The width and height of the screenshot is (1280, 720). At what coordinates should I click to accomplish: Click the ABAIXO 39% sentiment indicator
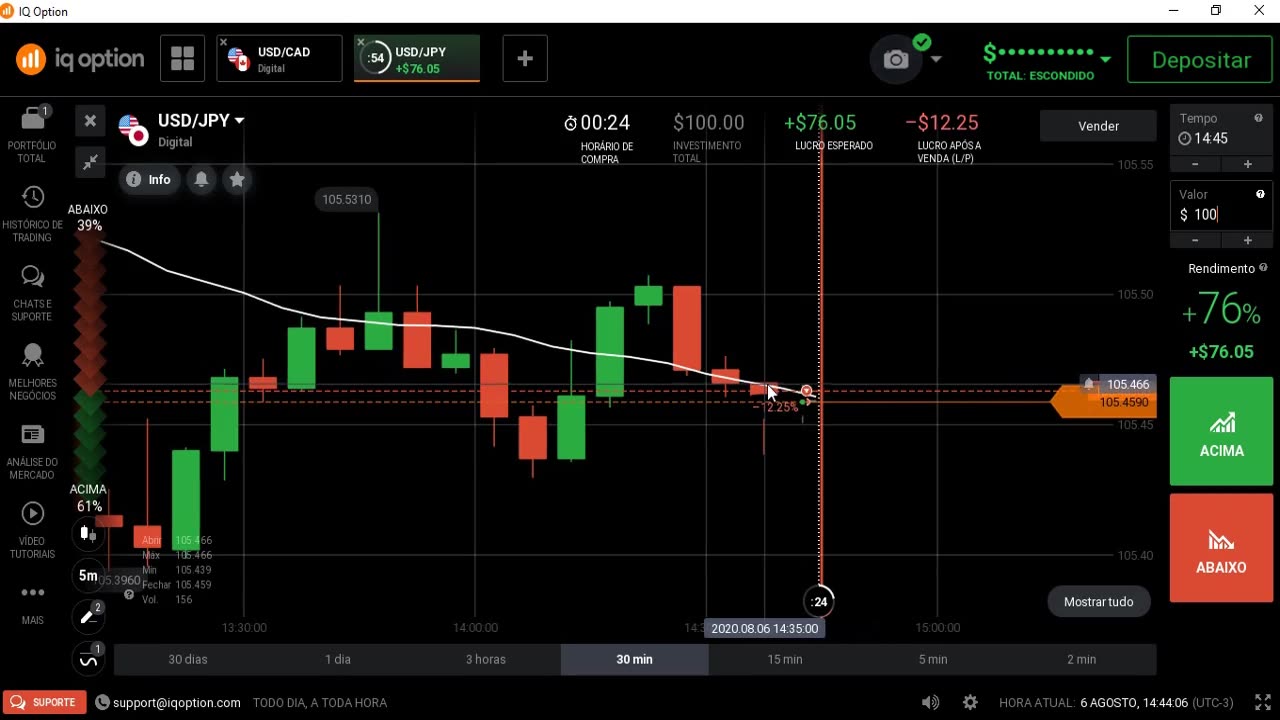pyautogui.click(x=88, y=217)
